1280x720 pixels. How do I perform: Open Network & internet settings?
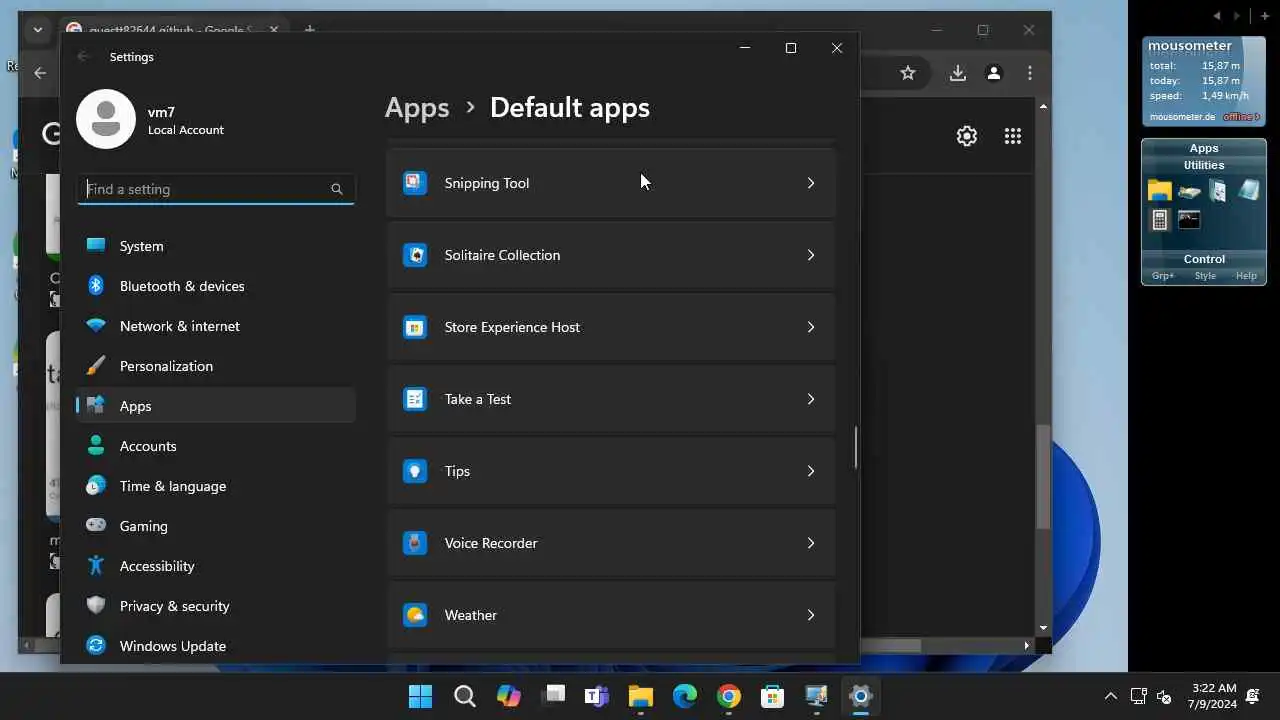pyautogui.click(x=216, y=326)
